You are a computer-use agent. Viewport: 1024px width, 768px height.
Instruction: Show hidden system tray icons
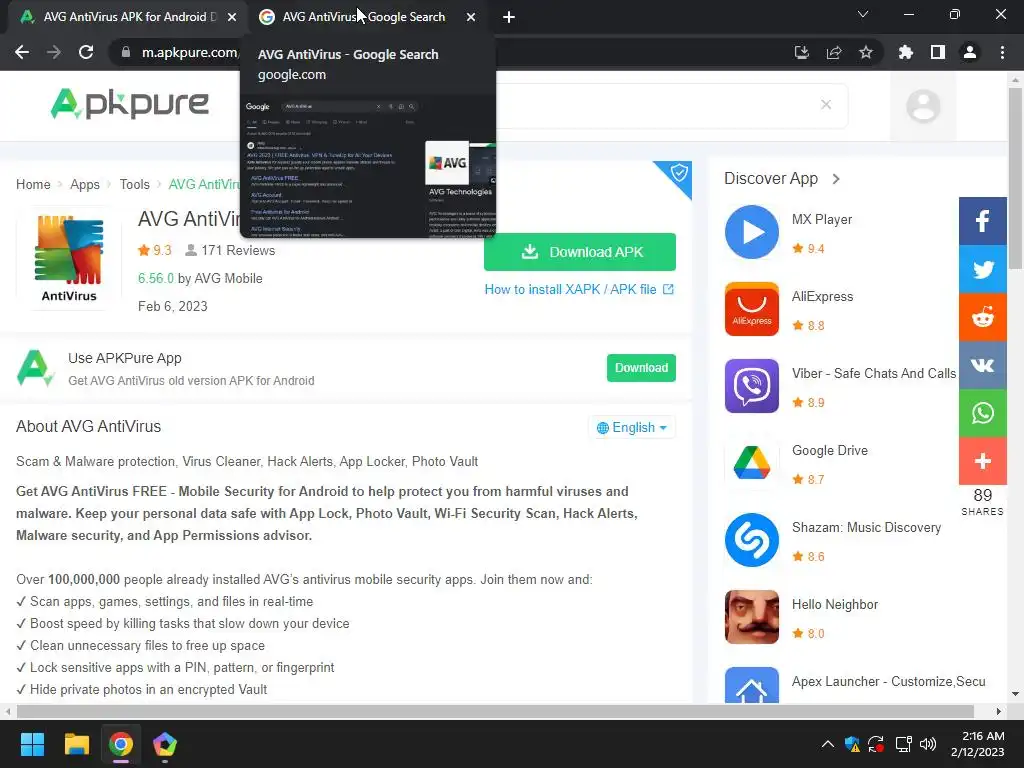click(x=827, y=744)
